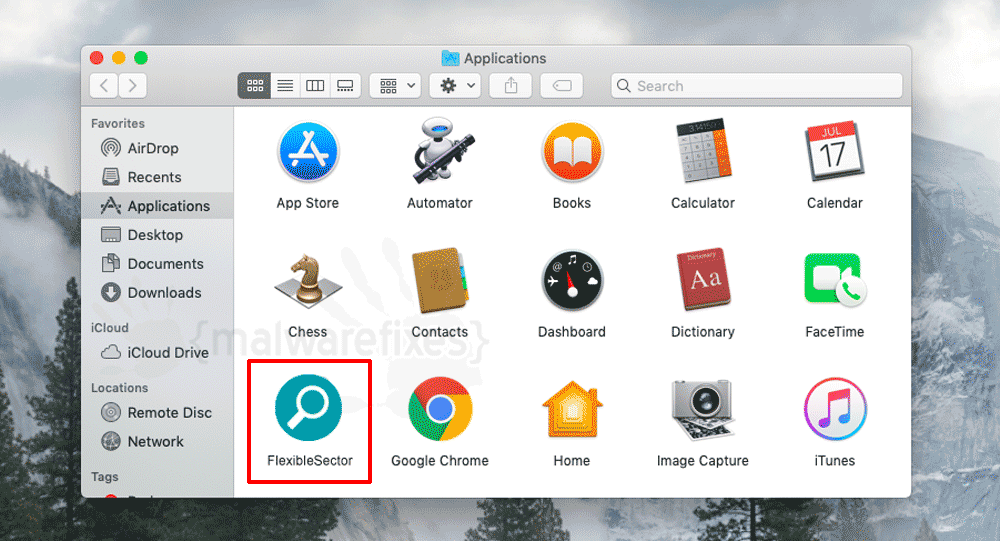Open AirDrop in the sidebar
The image size is (1000, 541).
[x=158, y=148]
